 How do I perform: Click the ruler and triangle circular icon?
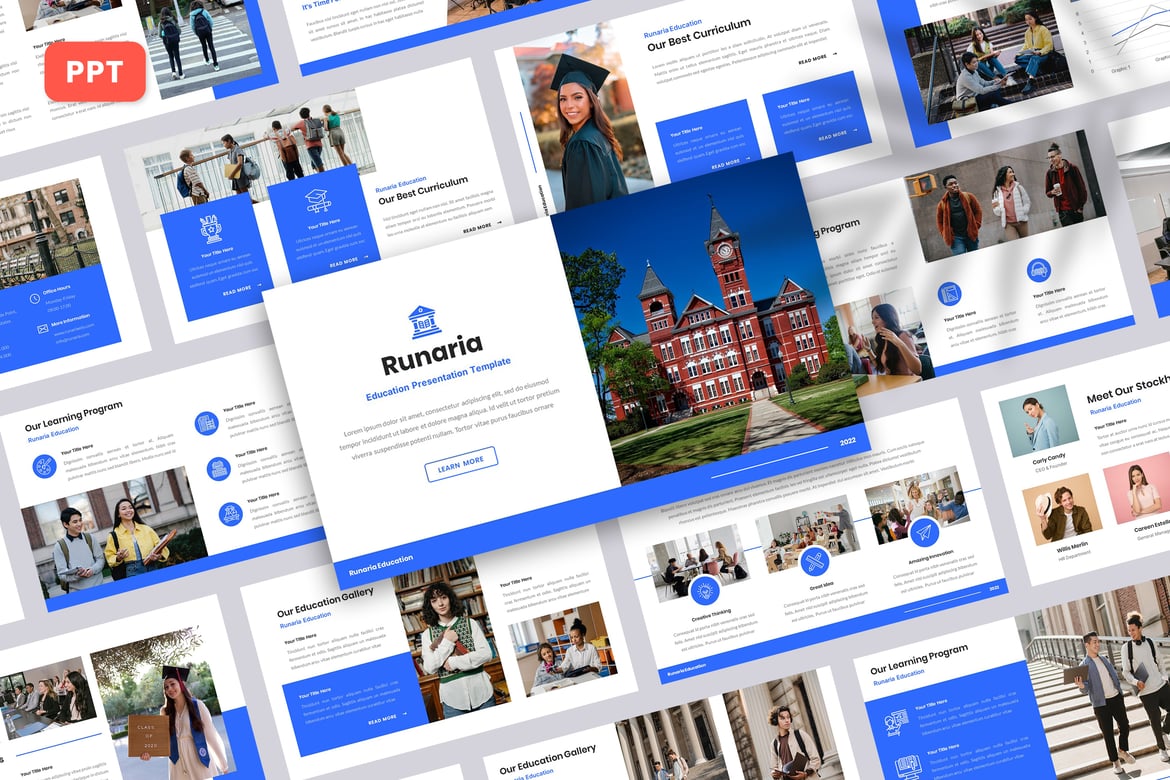pyautogui.click(x=949, y=293)
